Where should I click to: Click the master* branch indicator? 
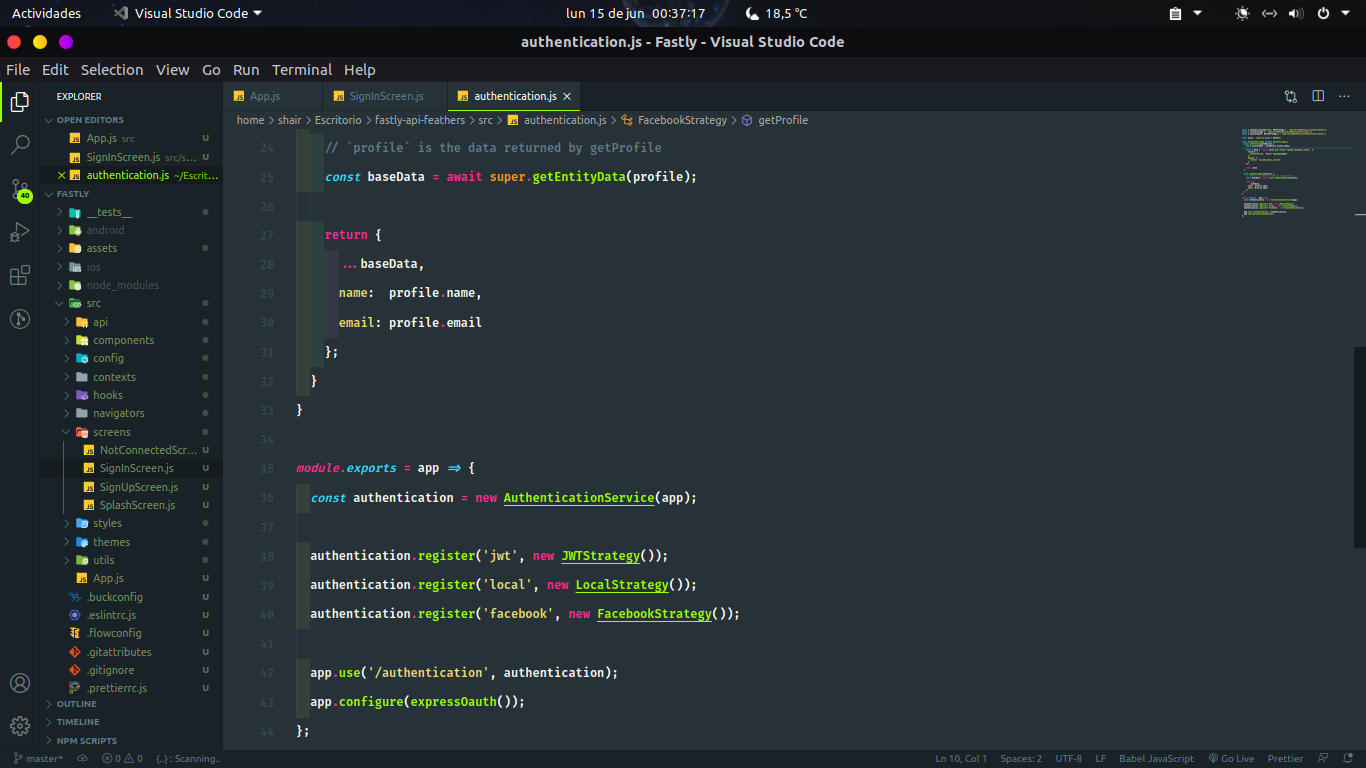click(x=37, y=758)
